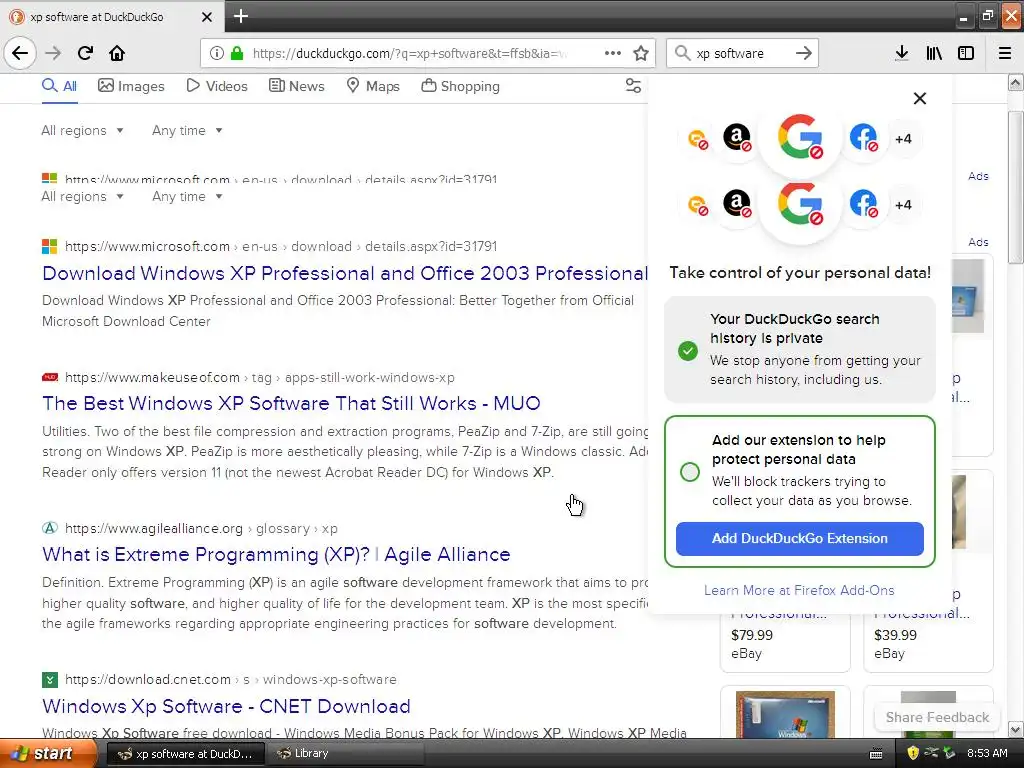The height and width of the screenshot is (768, 1024).
Task: Expand the upper All regions dropdown
Action: [82, 131]
